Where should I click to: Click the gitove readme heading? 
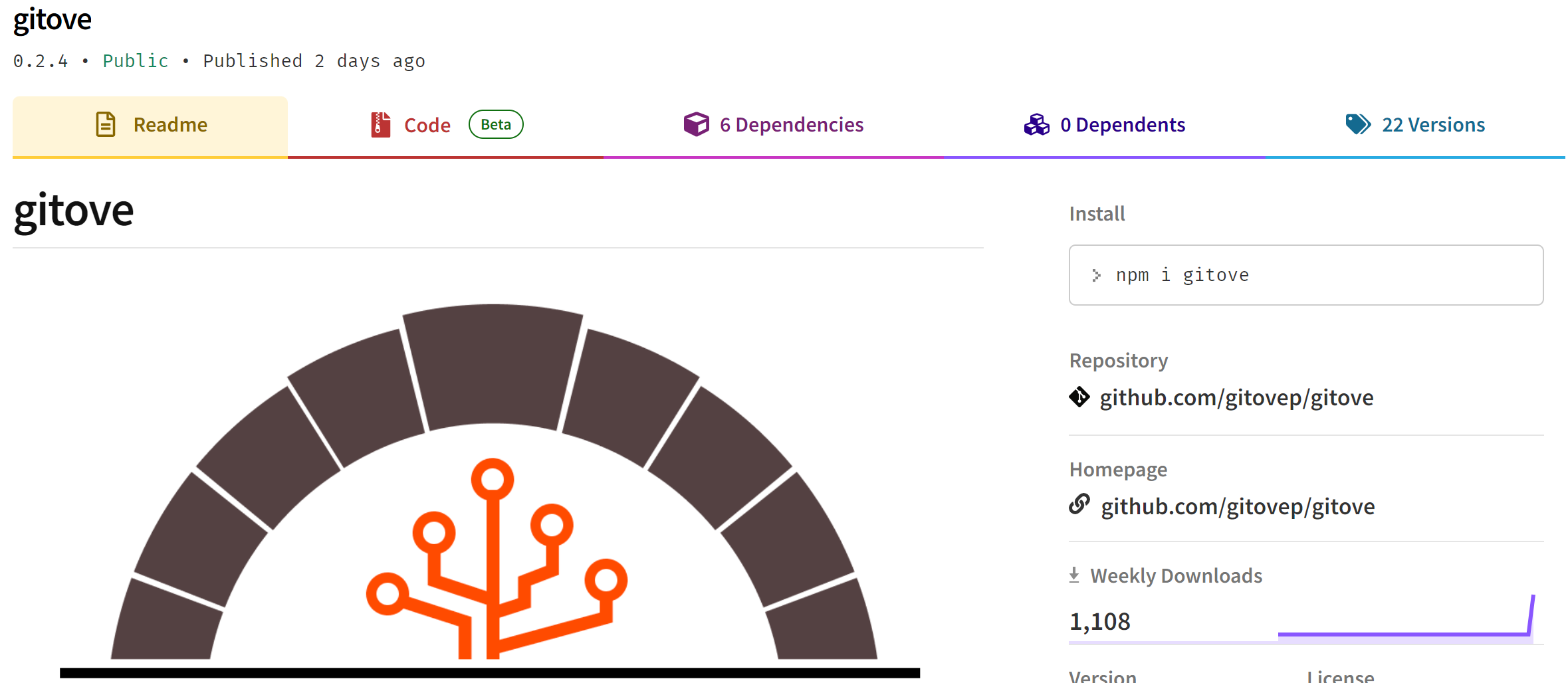click(x=74, y=211)
